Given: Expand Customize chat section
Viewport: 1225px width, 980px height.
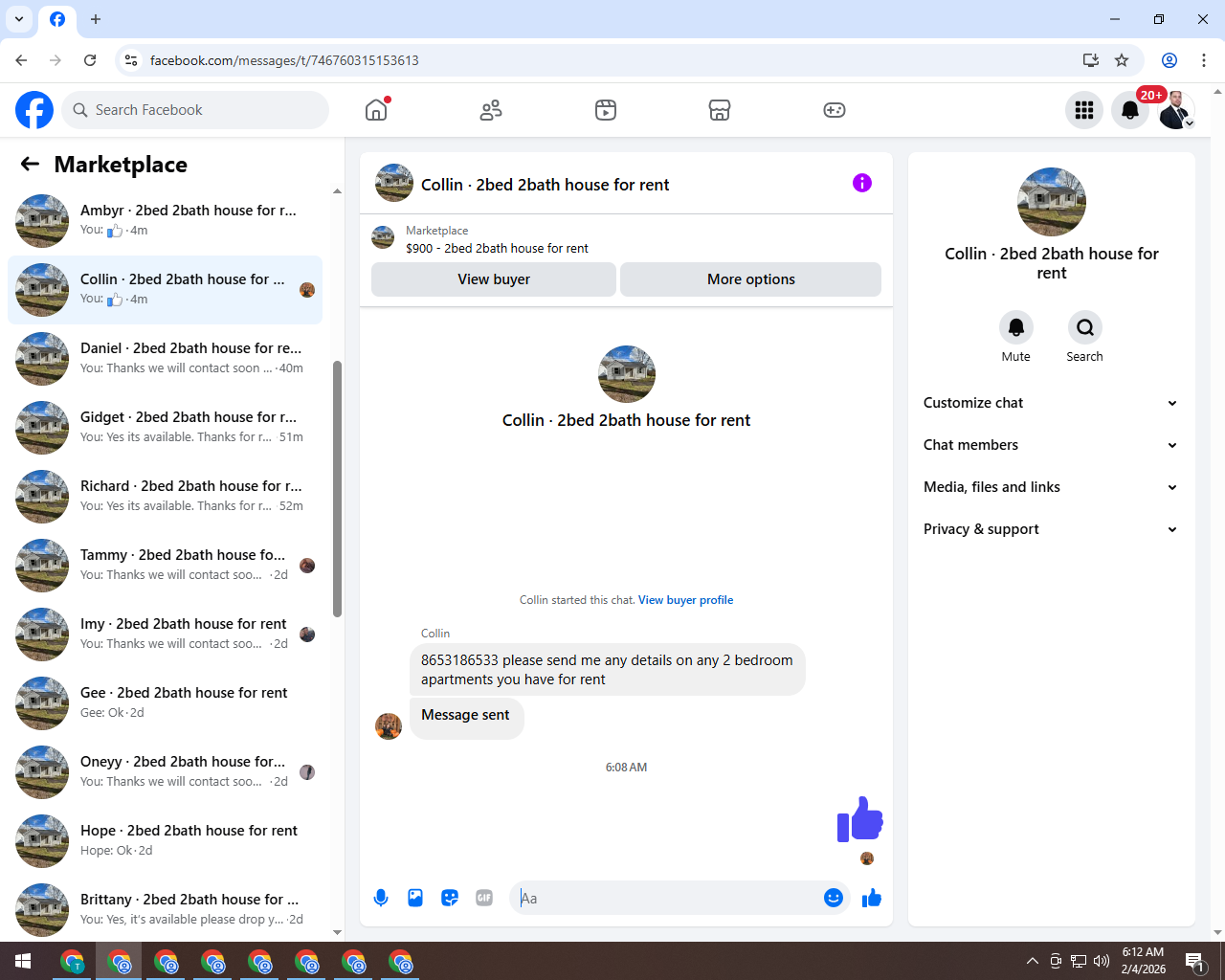Looking at the screenshot, I should click(x=1051, y=403).
